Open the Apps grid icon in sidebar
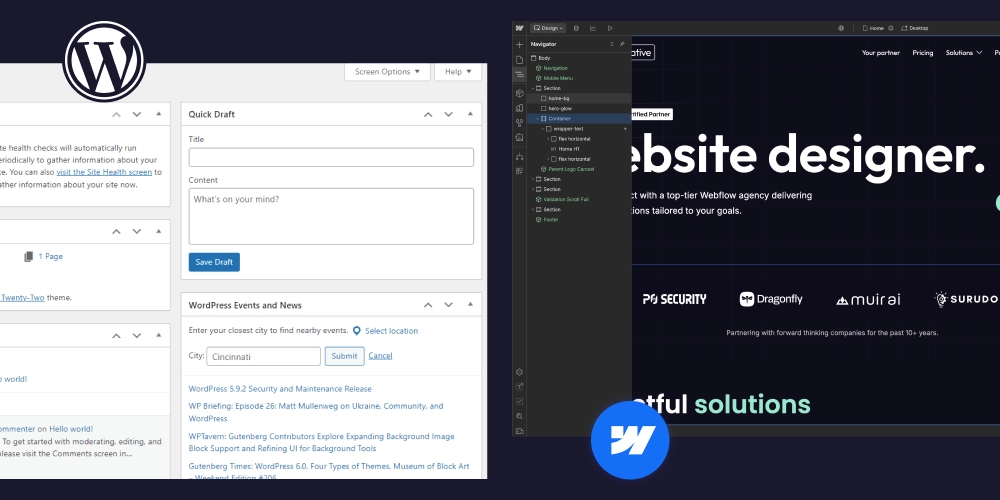 [519, 171]
